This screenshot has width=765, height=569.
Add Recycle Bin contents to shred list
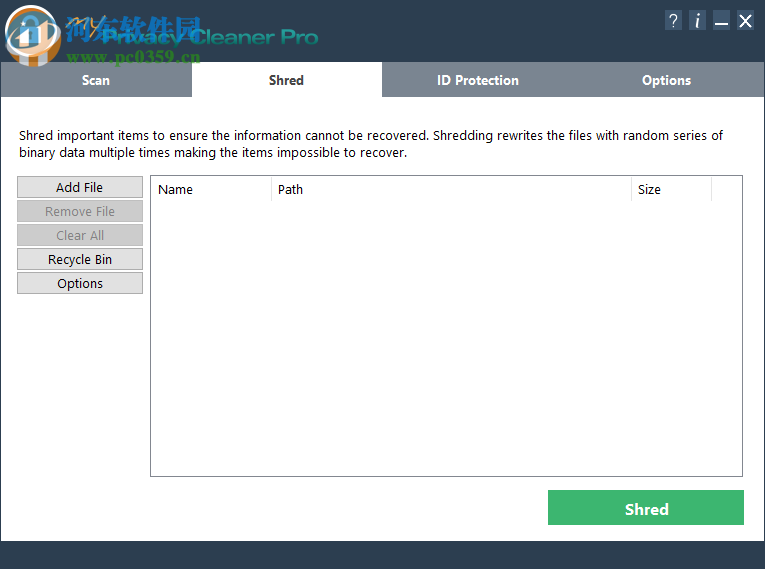tap(80, 259)
